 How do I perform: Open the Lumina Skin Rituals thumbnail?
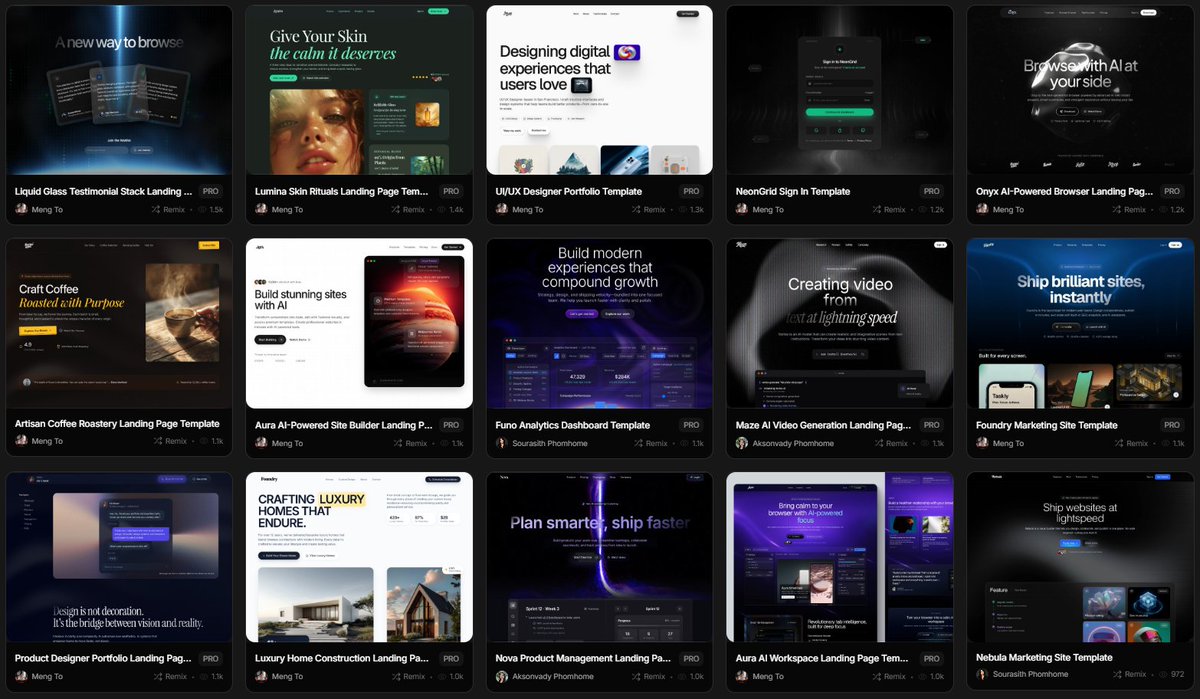pyautogui.click(x=359, y=90)
